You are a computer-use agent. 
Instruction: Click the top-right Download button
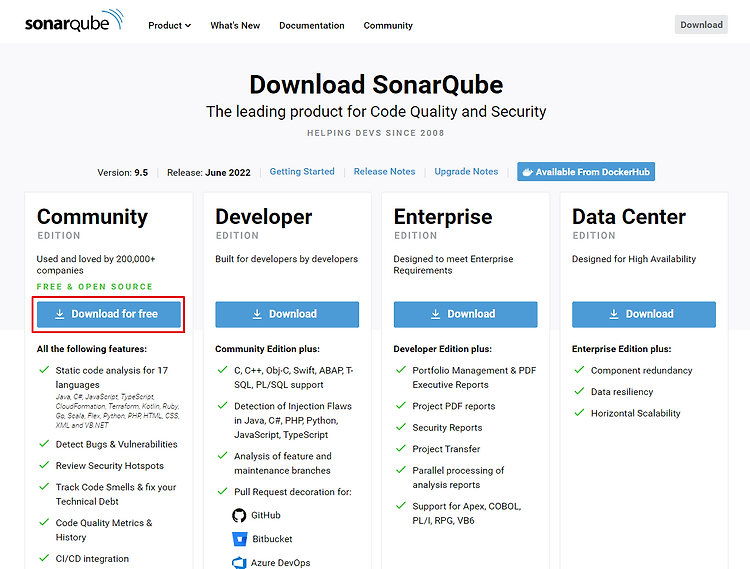click(701, 25)
